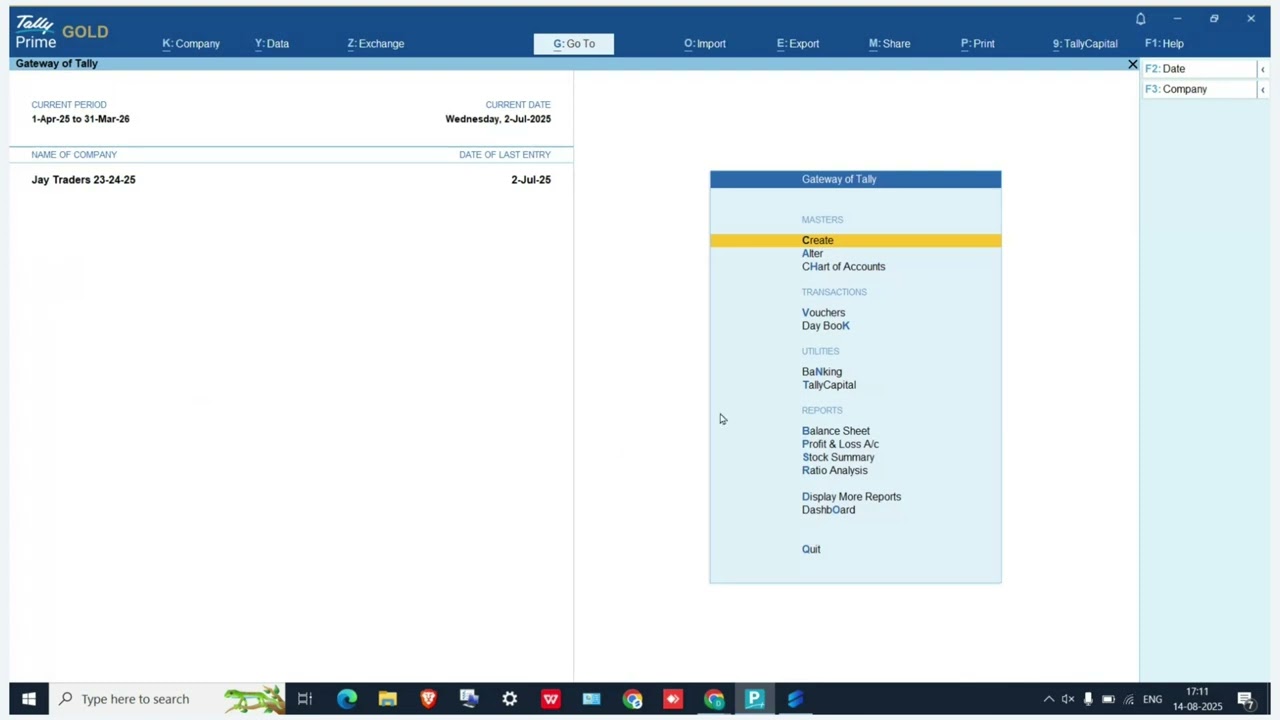The image size is (1280, 720).
Task: Open the Dashboard
Action: click(x=828, y=510)
